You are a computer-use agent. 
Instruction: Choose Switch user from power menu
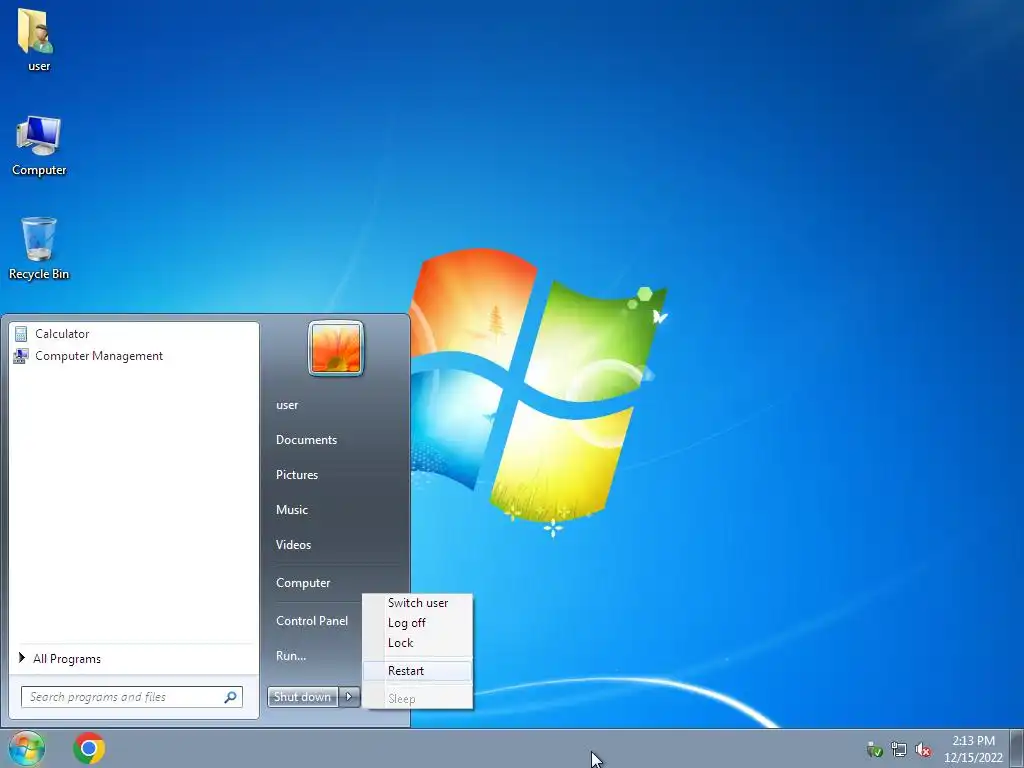[417, 603]
